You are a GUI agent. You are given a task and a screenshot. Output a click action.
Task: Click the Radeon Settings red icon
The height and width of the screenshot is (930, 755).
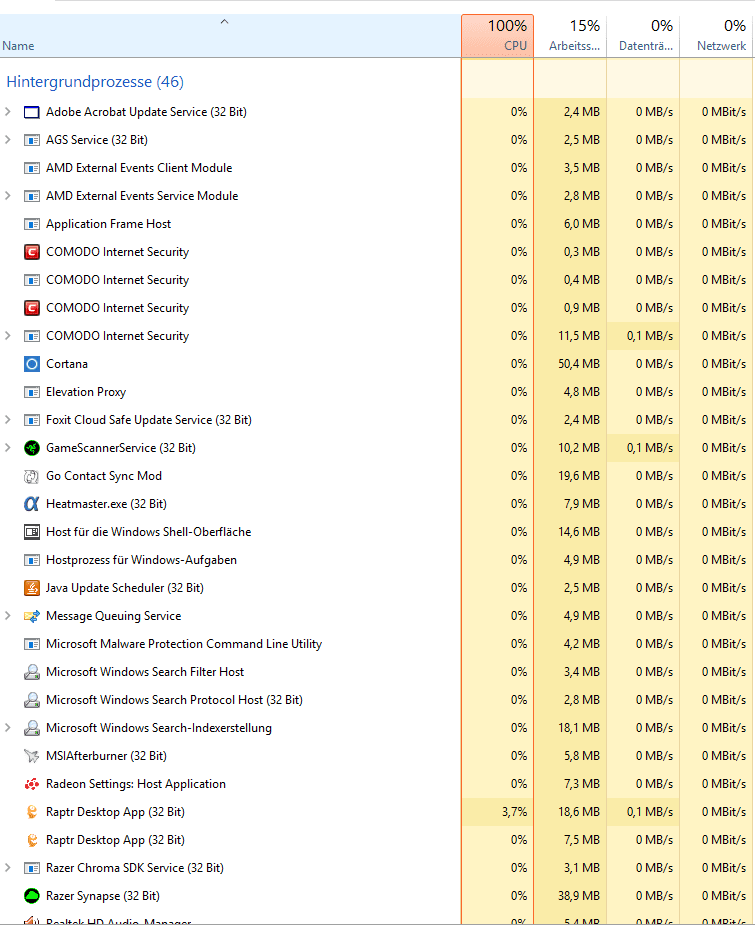(31, 784)
